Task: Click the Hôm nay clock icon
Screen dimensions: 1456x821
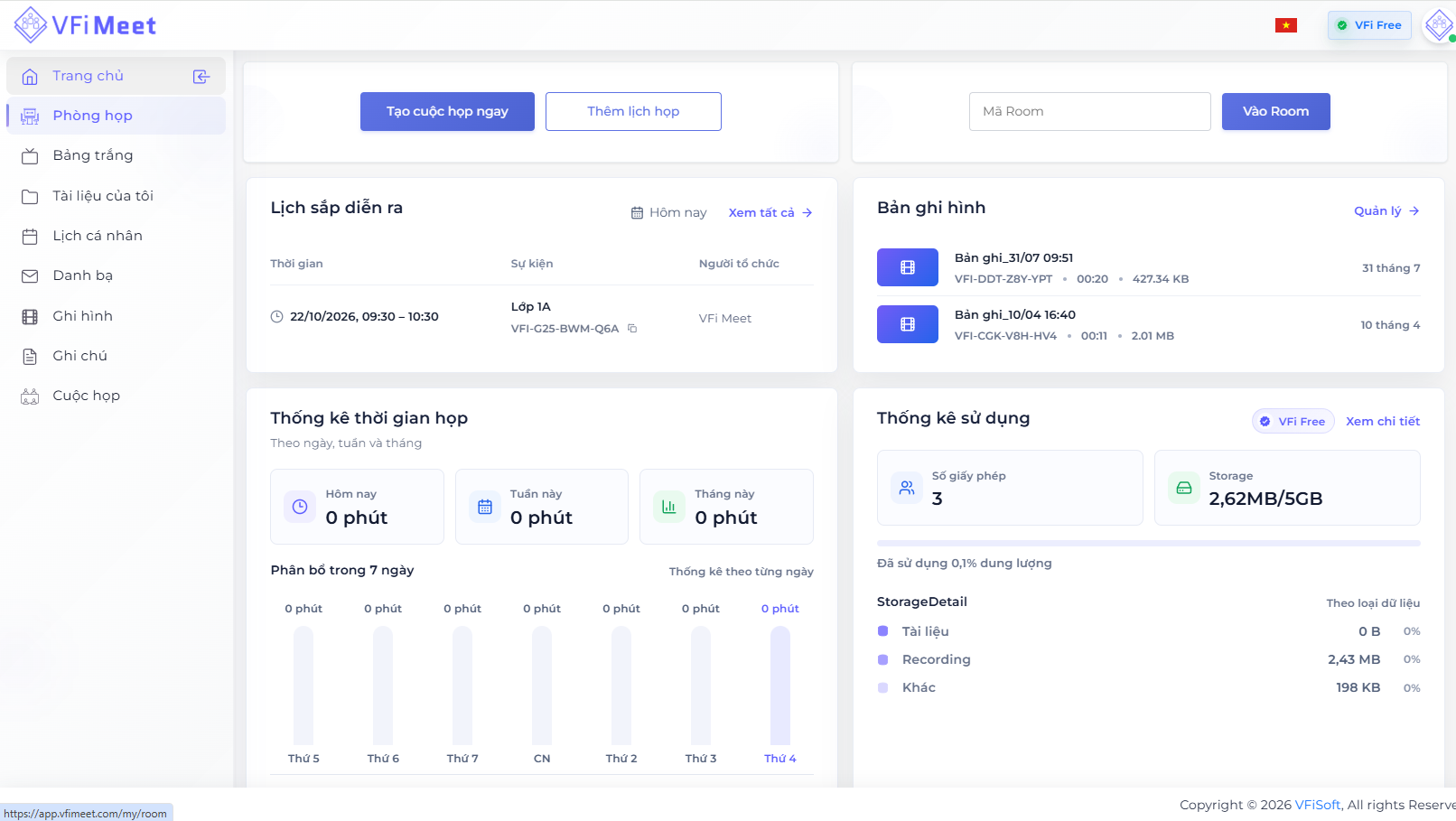Action: point(300,507)
